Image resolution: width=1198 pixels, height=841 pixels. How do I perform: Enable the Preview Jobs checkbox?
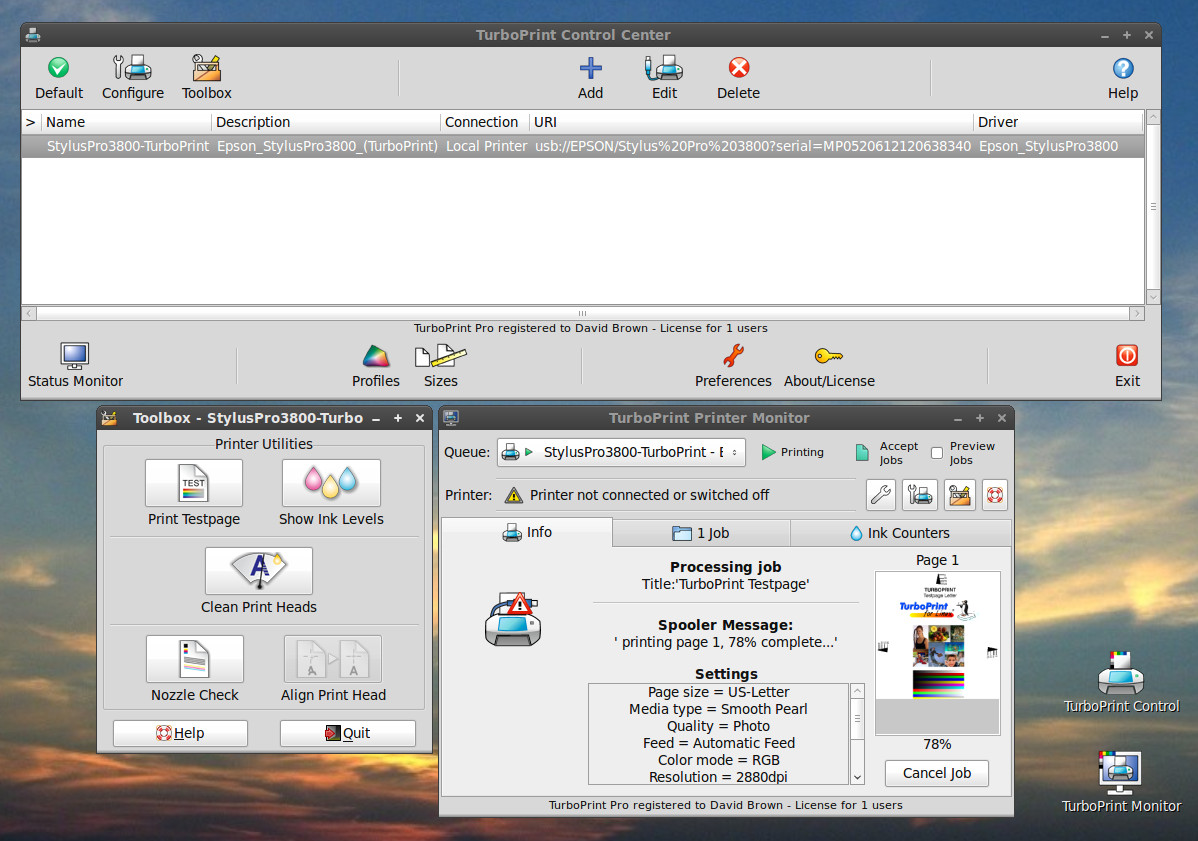click(x=937, y=453)
